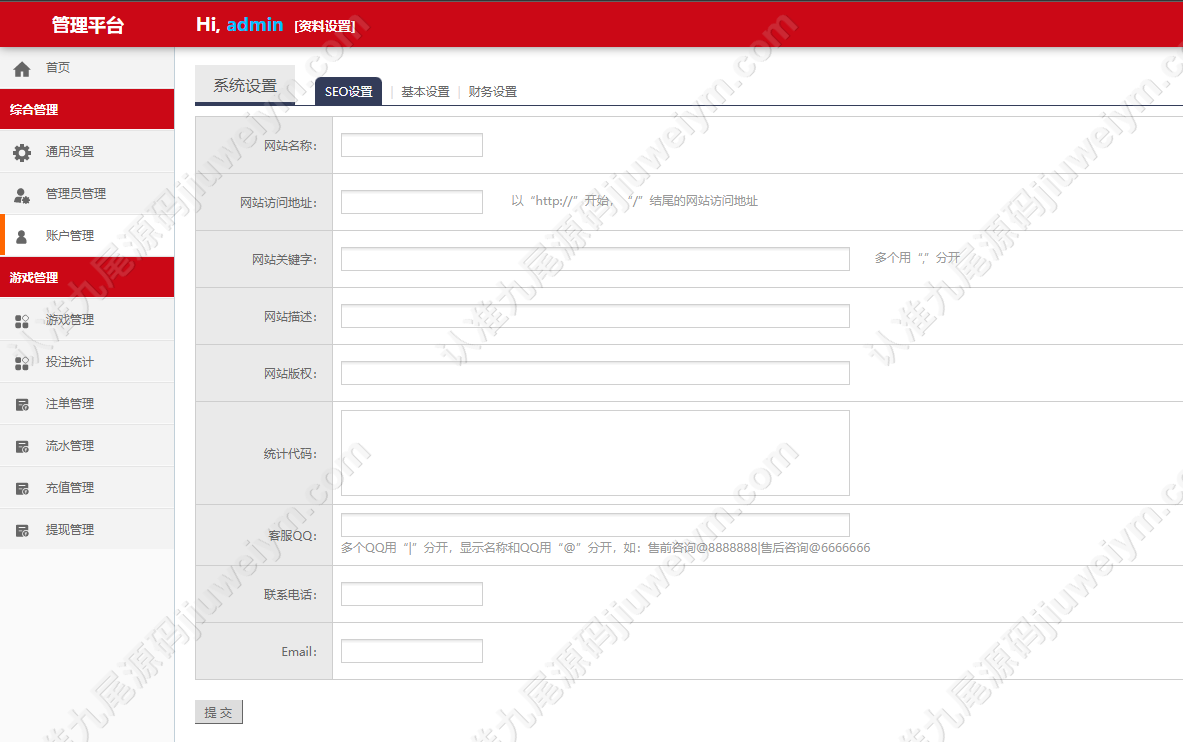Click the admin user icon for 管理员管理
This screenshot has width=1183, height=742.
22,196
